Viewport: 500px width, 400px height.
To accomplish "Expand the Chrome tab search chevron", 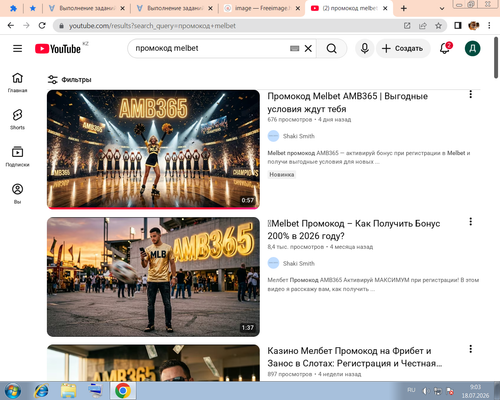I will coord(442,9).
